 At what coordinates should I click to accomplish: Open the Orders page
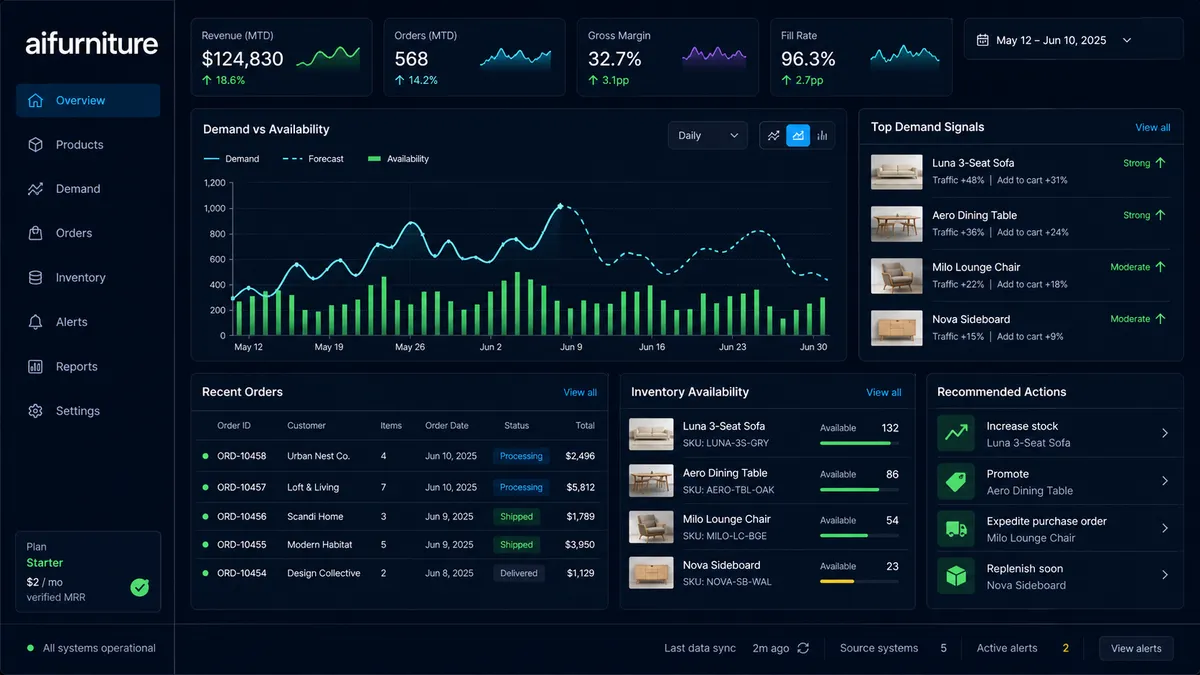point(88,233)
